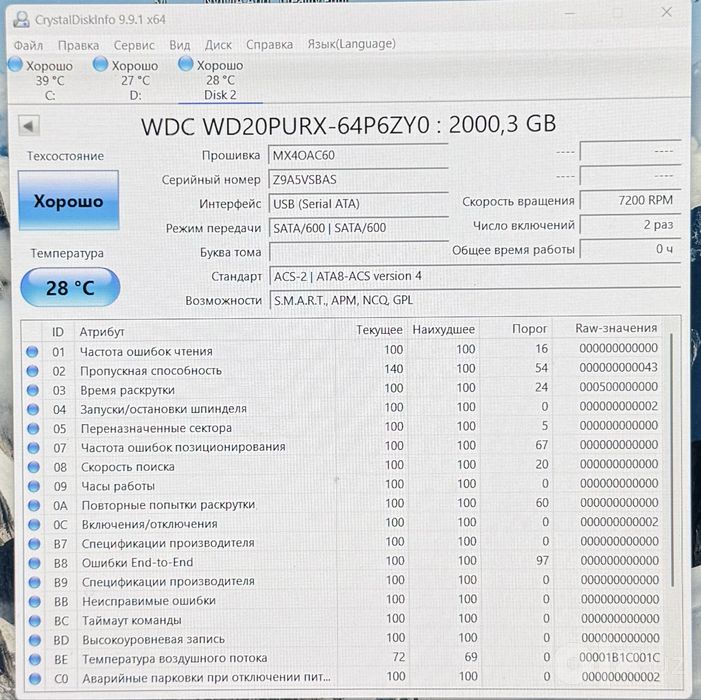The height and width of the screenshot is (700, 701).
Task: Click status dot for attribute B8
Action: pos(34,563)
